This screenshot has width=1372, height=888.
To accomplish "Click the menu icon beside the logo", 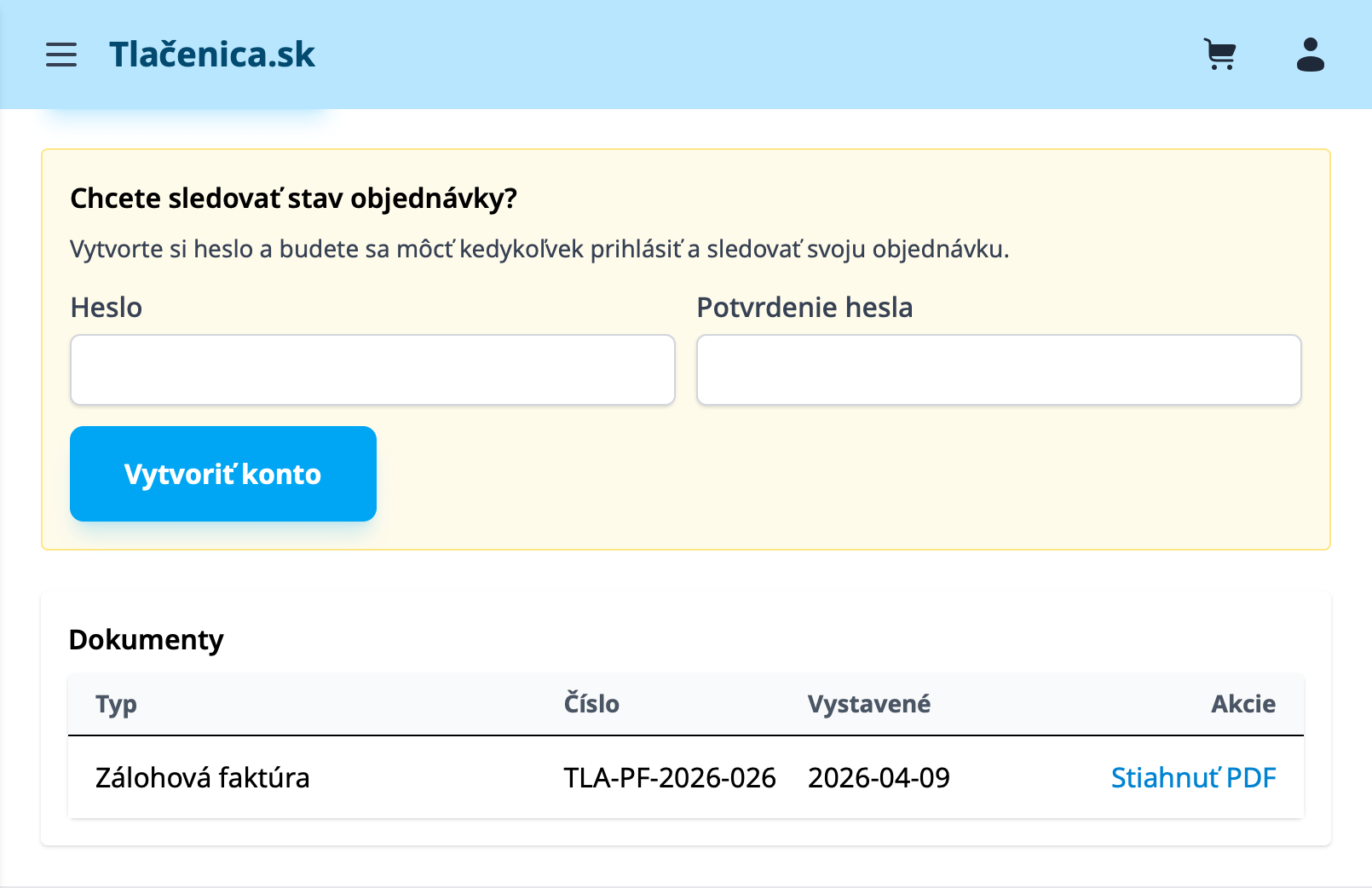I will pos(61,55).
